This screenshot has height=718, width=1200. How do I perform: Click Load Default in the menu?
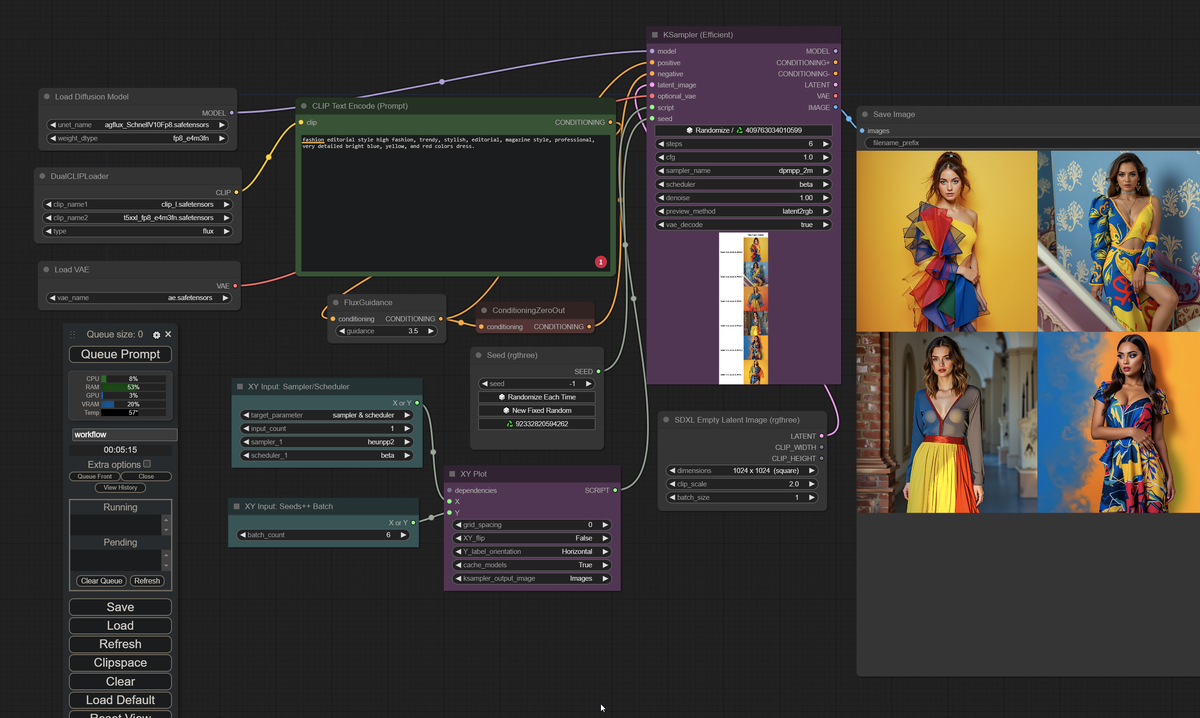click(120, 700)
